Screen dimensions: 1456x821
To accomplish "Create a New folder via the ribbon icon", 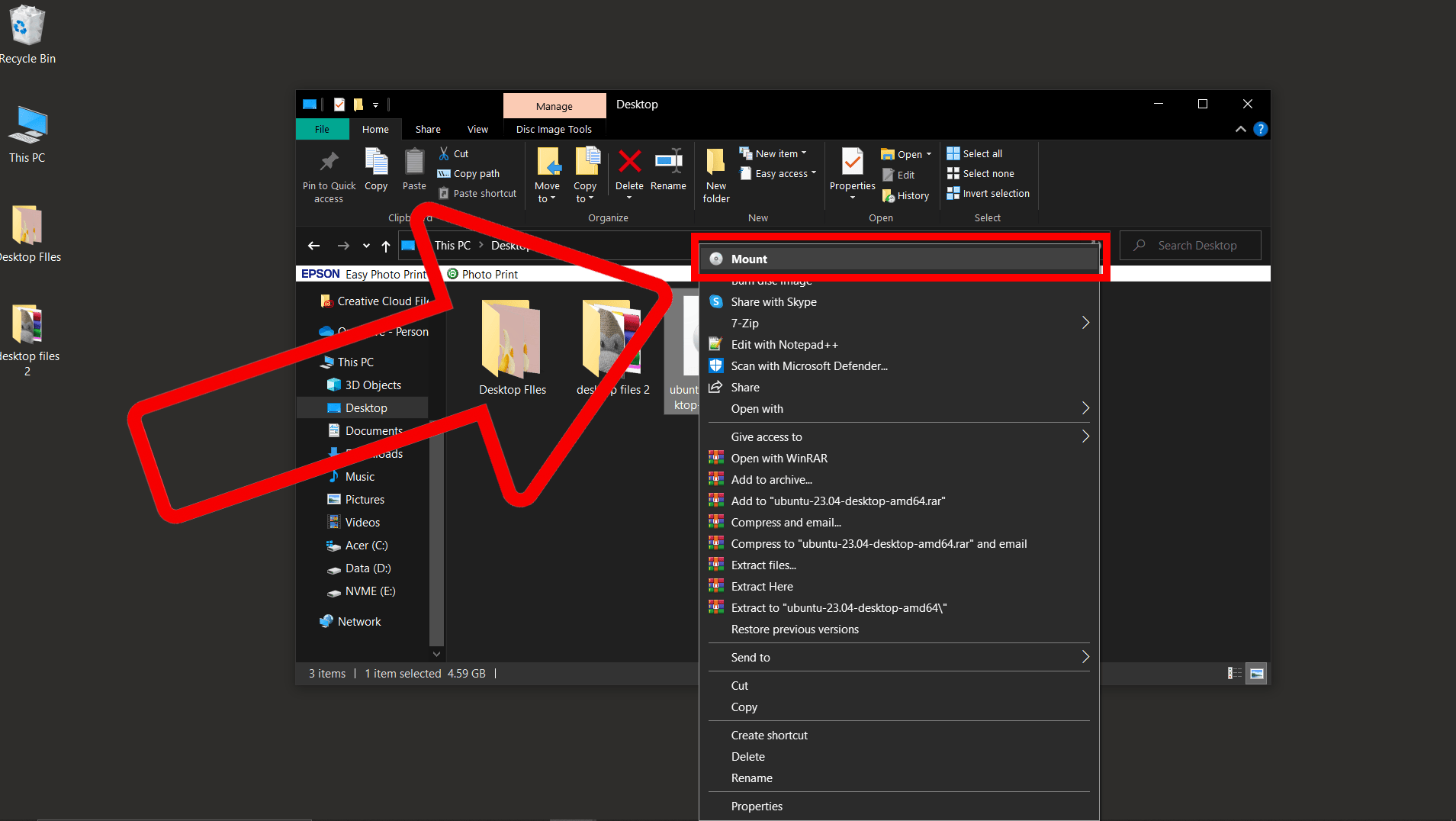I will point(715,174).
